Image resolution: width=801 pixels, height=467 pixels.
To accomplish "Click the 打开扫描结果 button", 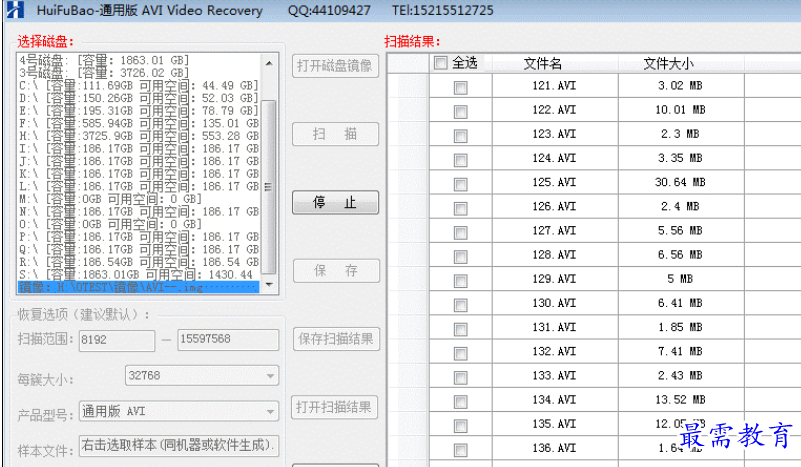I will (x=335, y=407).
